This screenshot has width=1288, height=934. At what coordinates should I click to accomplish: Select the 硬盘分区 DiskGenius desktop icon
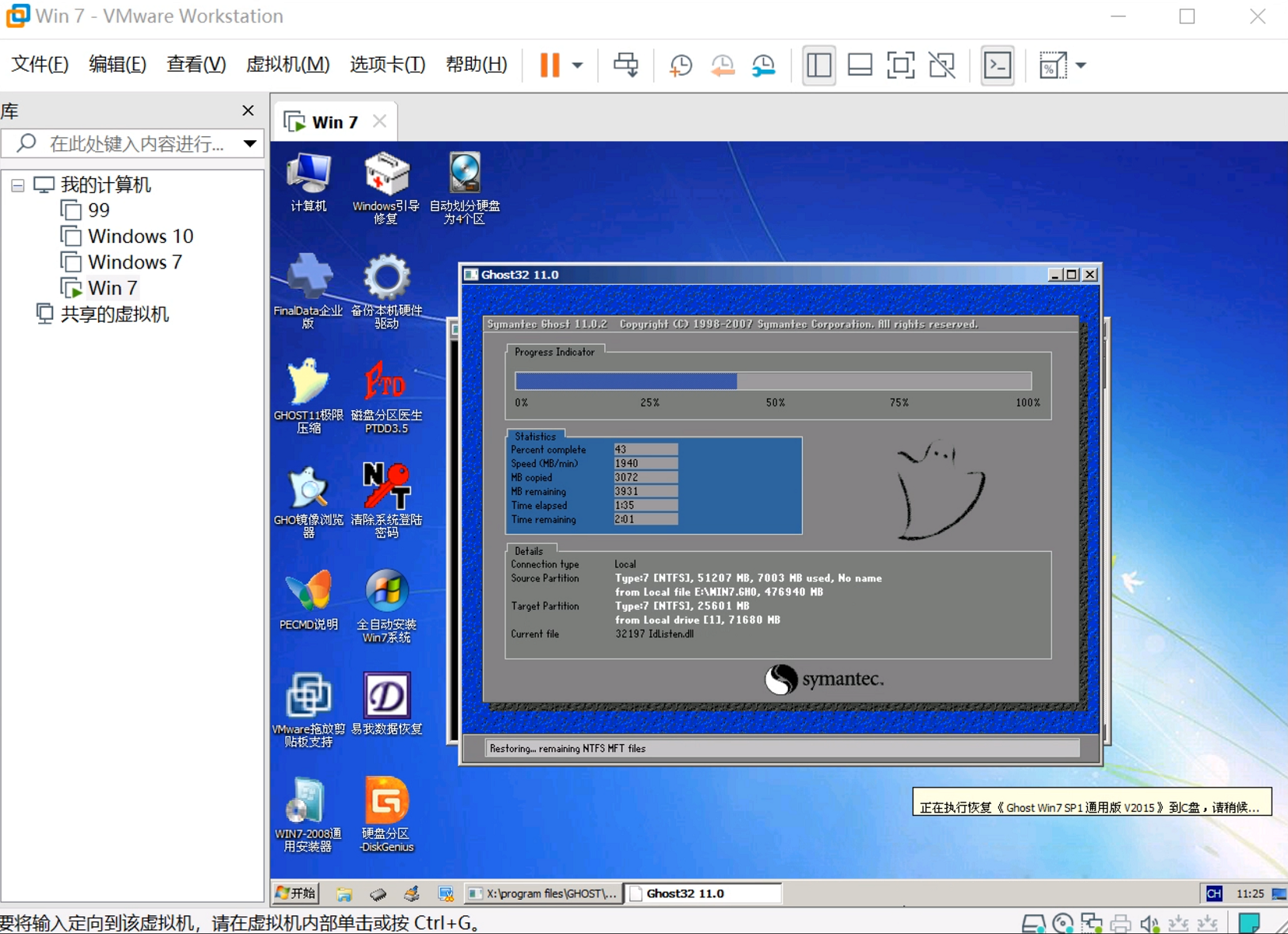pyautogui.click(x=386, y=814)
